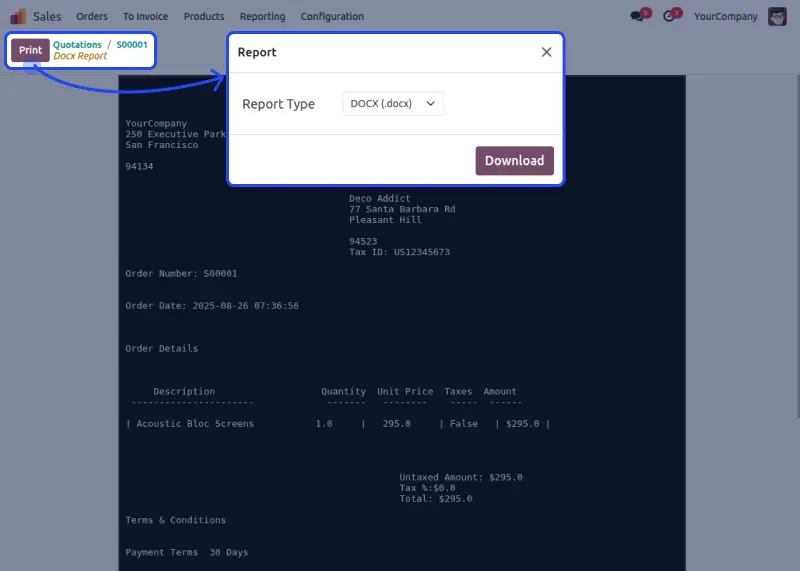Open the chat messages icon

tap(637, 16)
